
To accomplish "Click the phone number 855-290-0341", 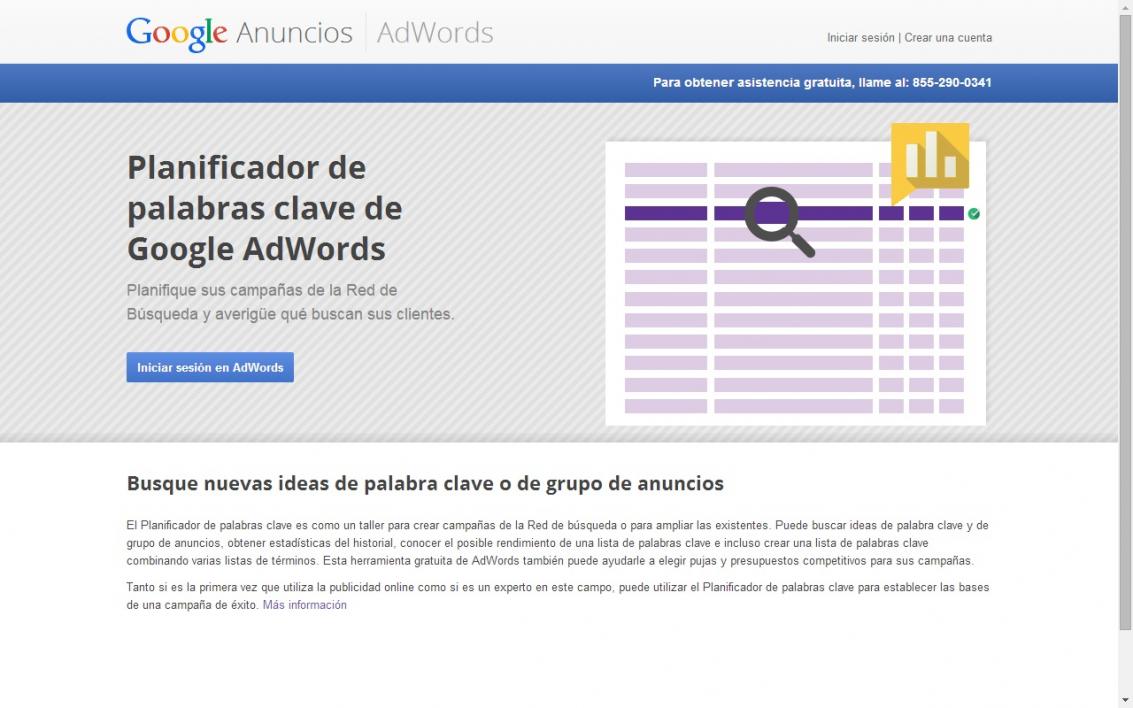I will [950, 83].
